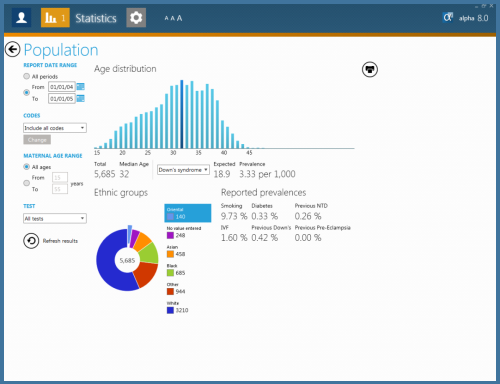Select the All periods radio button
This screenshot has height=384, width=500.
click(x=26, y=76)
